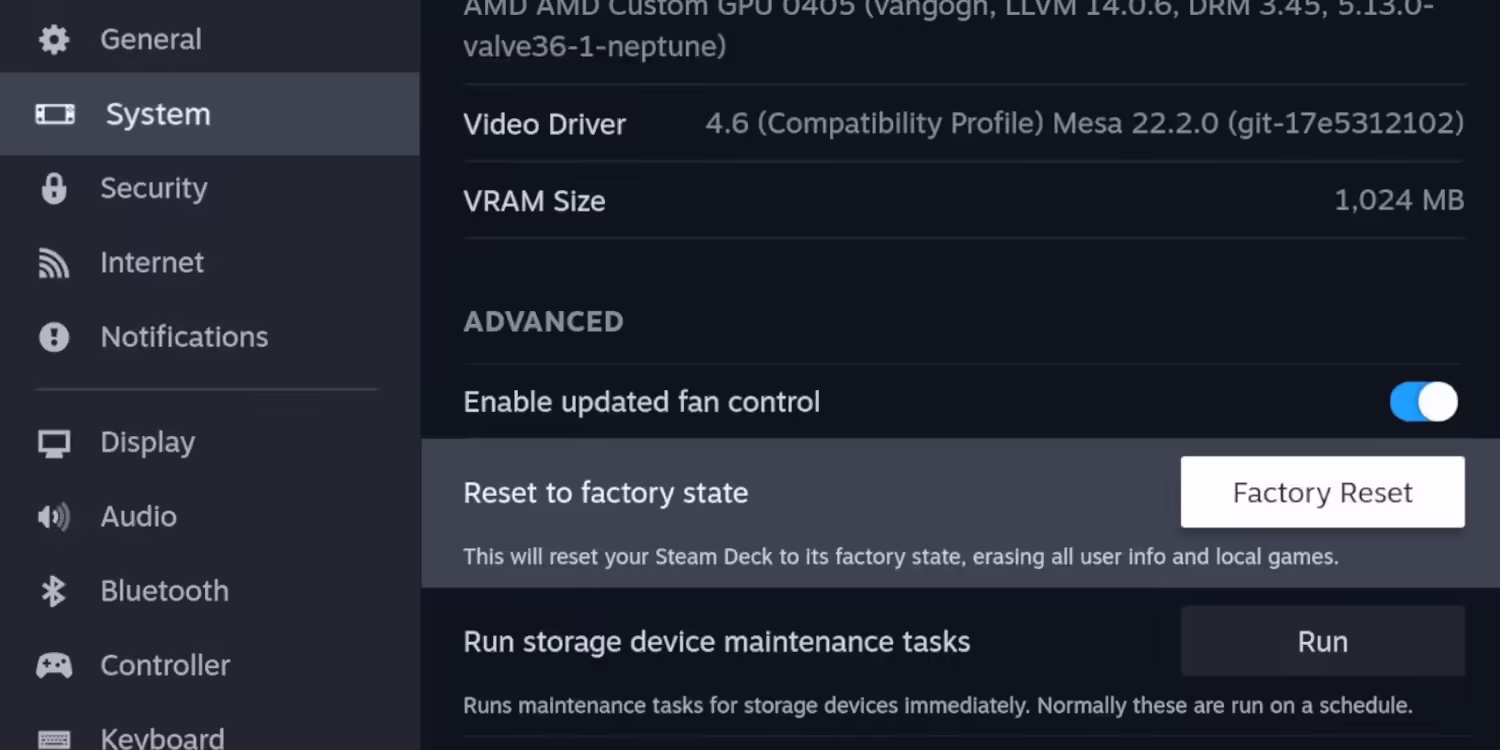
Task: Click the Bluetooth symbol icon
Action: click(54, 591)
